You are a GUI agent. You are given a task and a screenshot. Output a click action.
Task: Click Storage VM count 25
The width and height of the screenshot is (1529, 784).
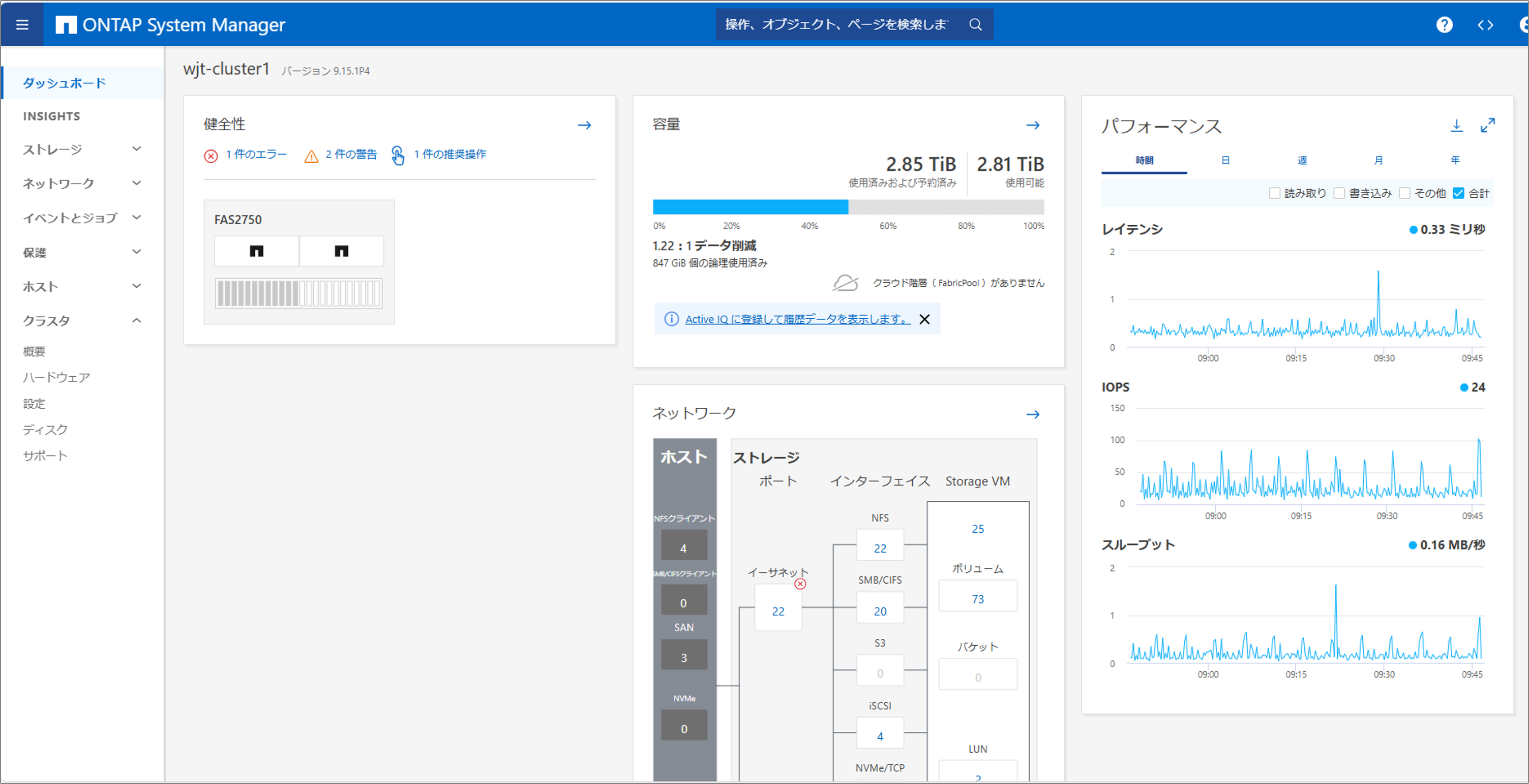click(978, 528)
